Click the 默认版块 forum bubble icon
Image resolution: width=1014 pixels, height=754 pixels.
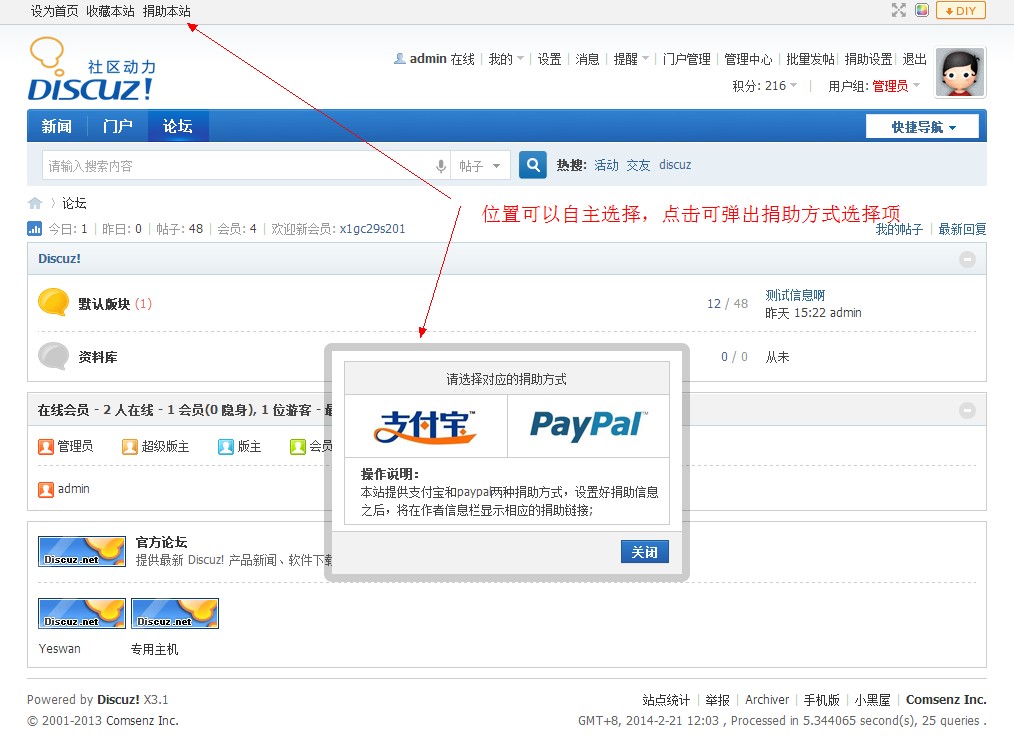click(x=53, y=302)
